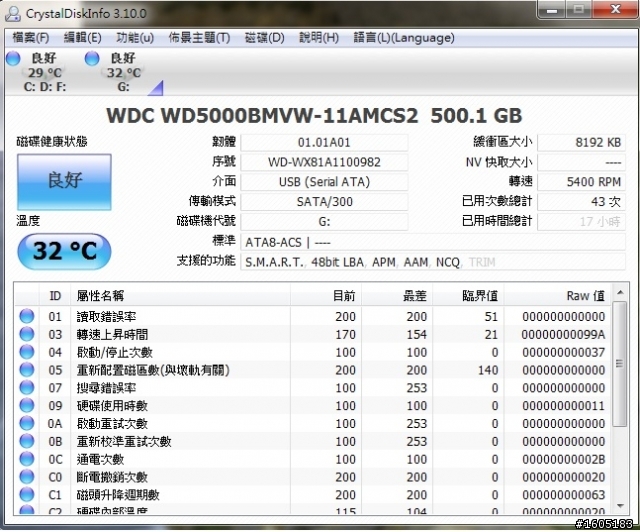640x532 pixels.
Task: Open the 檔案(F) menu
Action: (x=31, y=38)
